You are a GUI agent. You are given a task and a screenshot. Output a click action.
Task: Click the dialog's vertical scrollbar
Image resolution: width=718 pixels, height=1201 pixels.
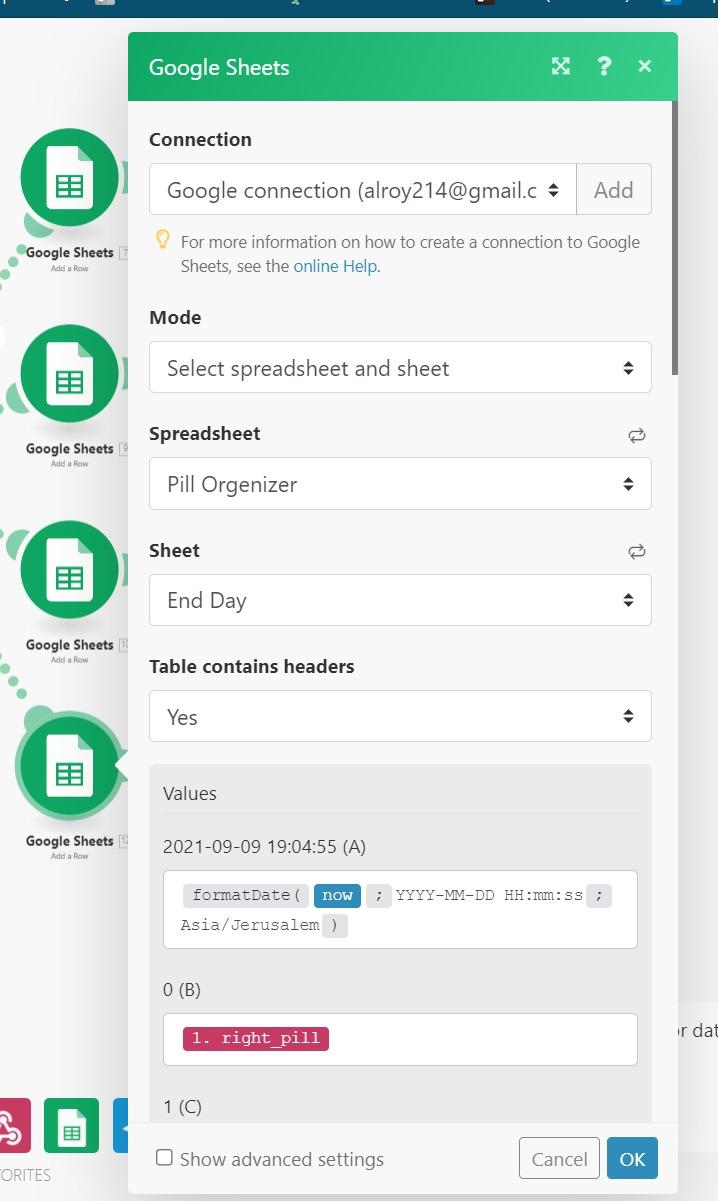point(674,237)
